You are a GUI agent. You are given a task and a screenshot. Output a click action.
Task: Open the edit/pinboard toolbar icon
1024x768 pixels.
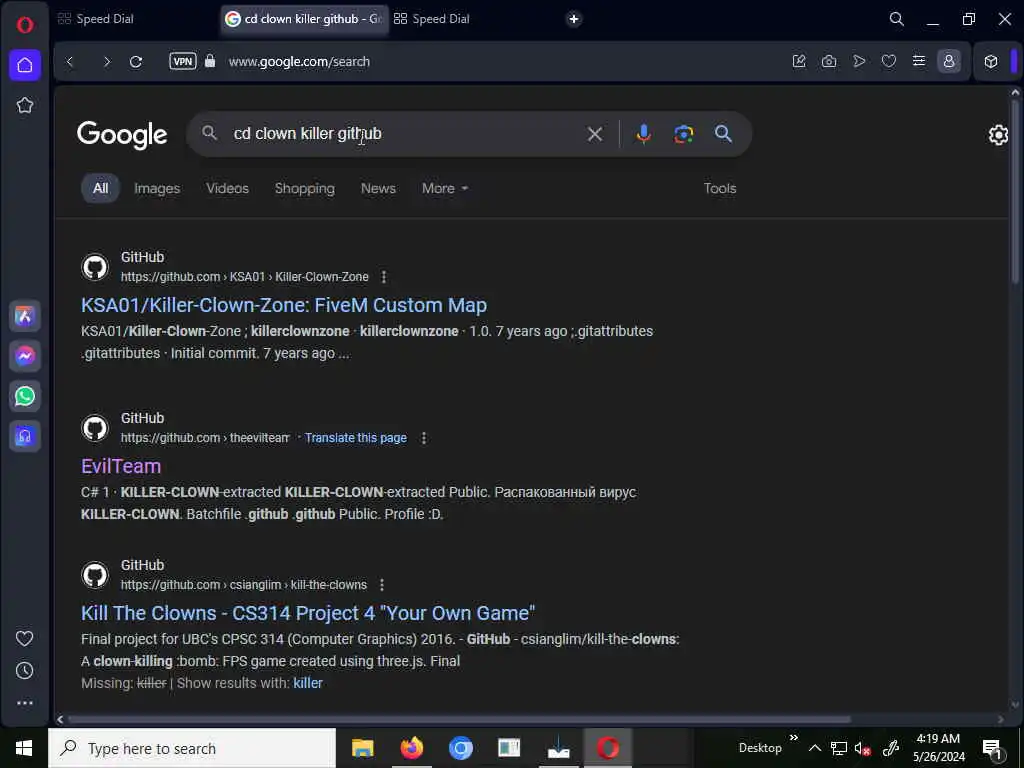coord(799,61)
